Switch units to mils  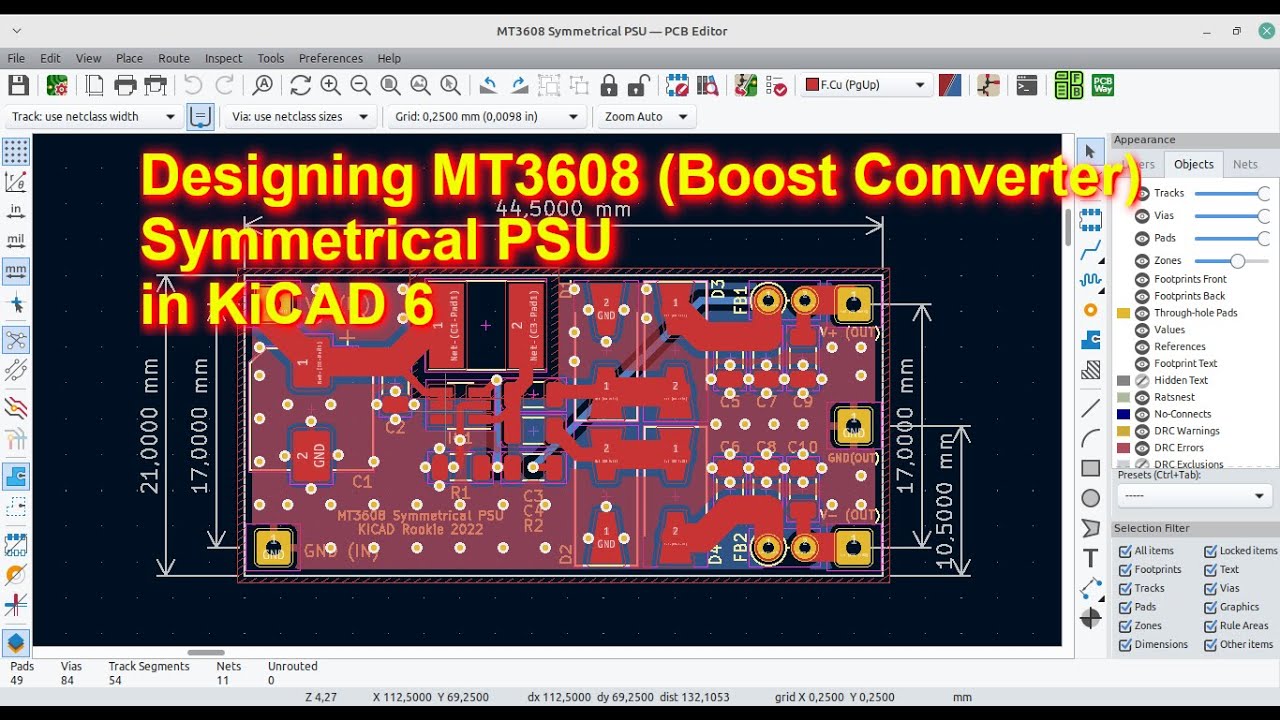click(16, 241)
